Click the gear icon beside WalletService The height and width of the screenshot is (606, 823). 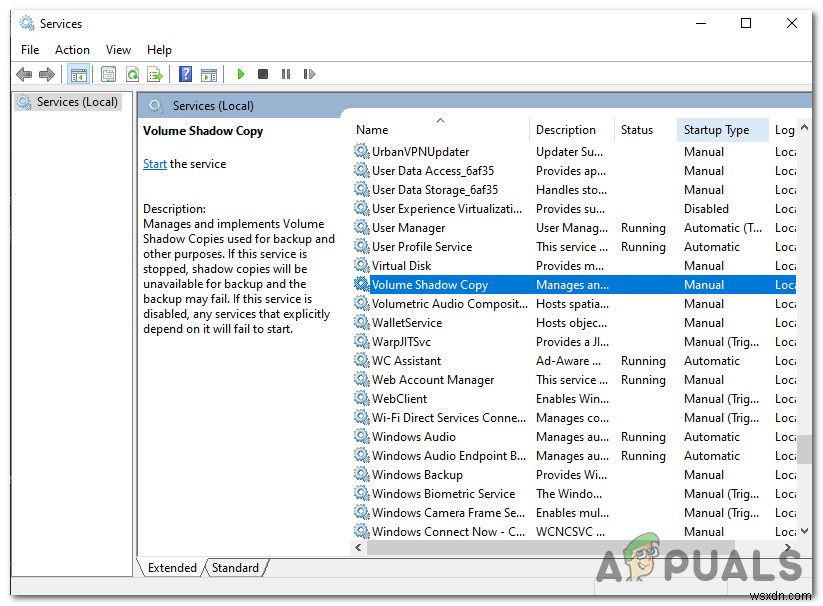tap(360, 322)
